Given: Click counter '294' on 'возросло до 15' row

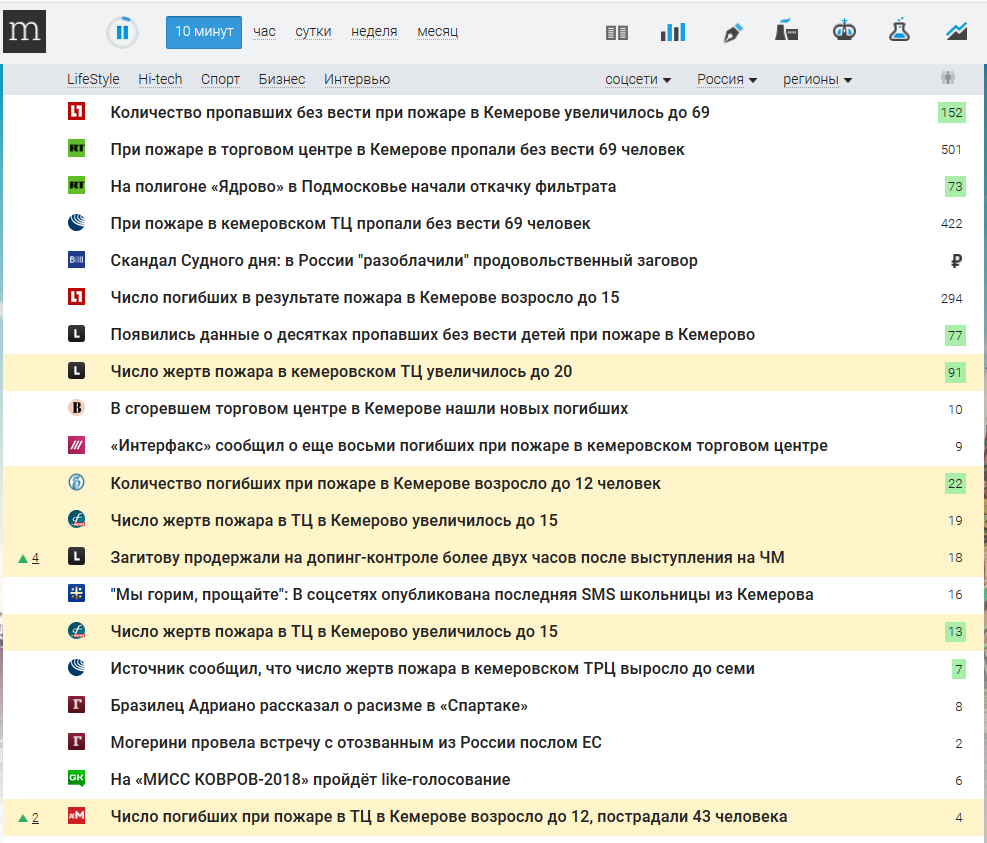Looking at the screenshot, I should point(951,298).
